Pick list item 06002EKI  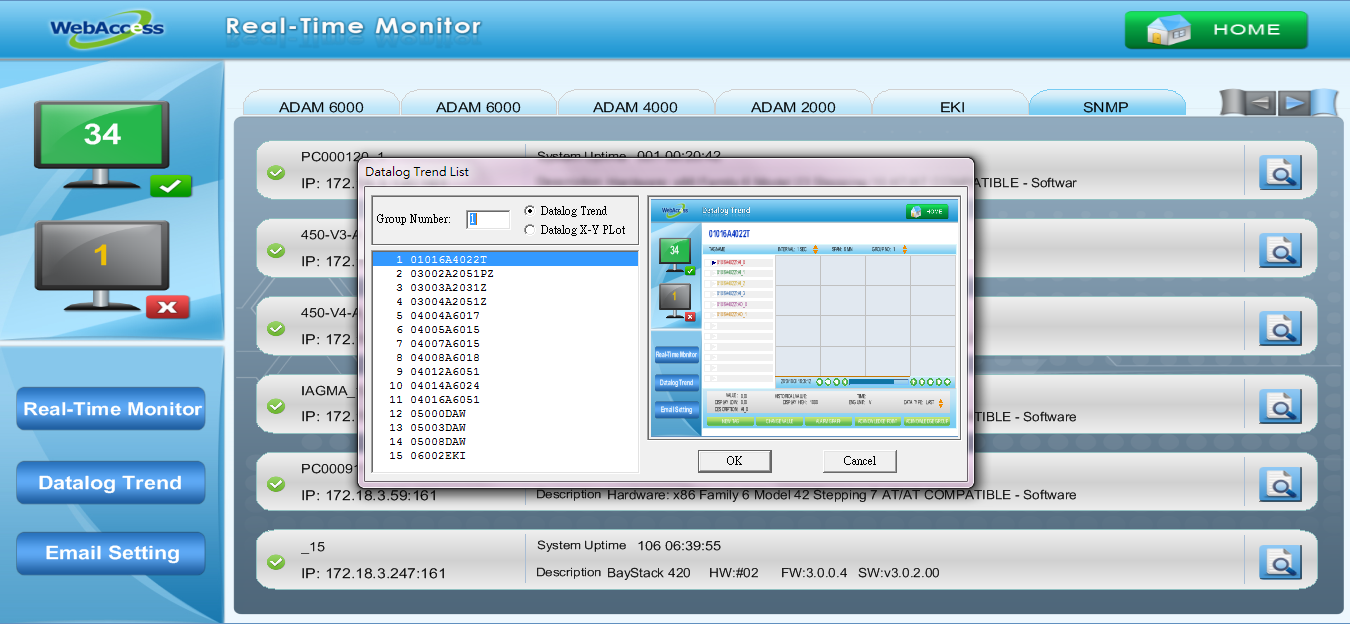[x=505, y=456]
